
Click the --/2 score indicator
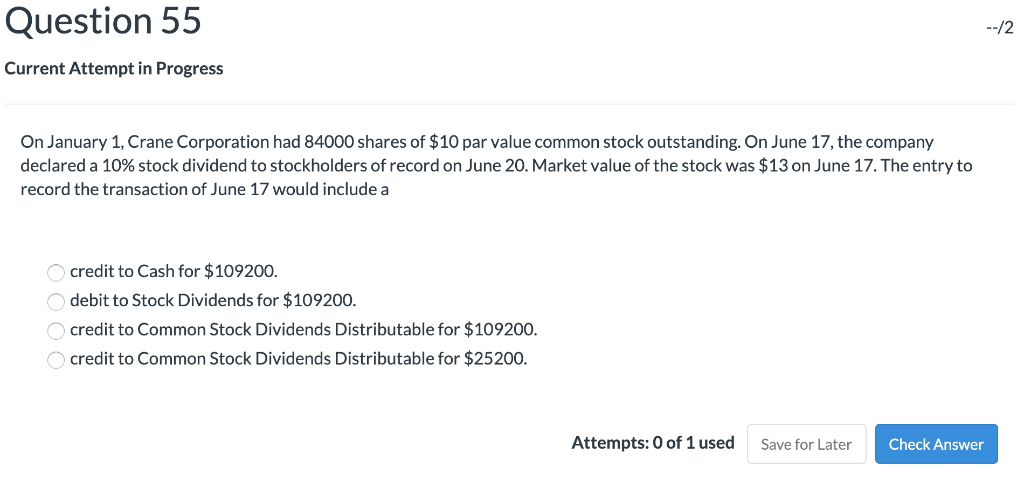(999, 28)
